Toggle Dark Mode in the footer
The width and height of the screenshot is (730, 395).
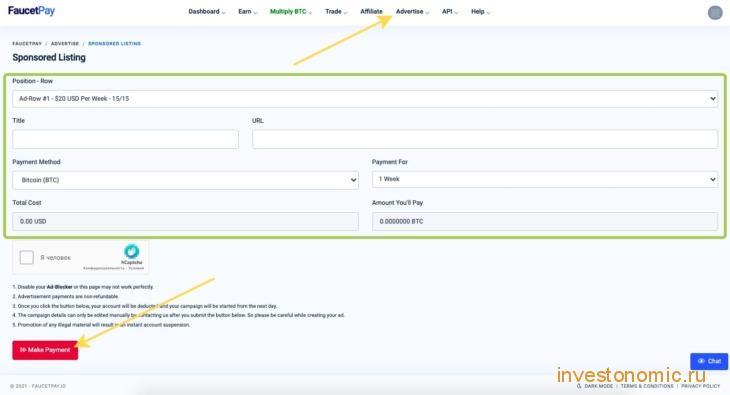pyautogui.click(x=595, y=386)
